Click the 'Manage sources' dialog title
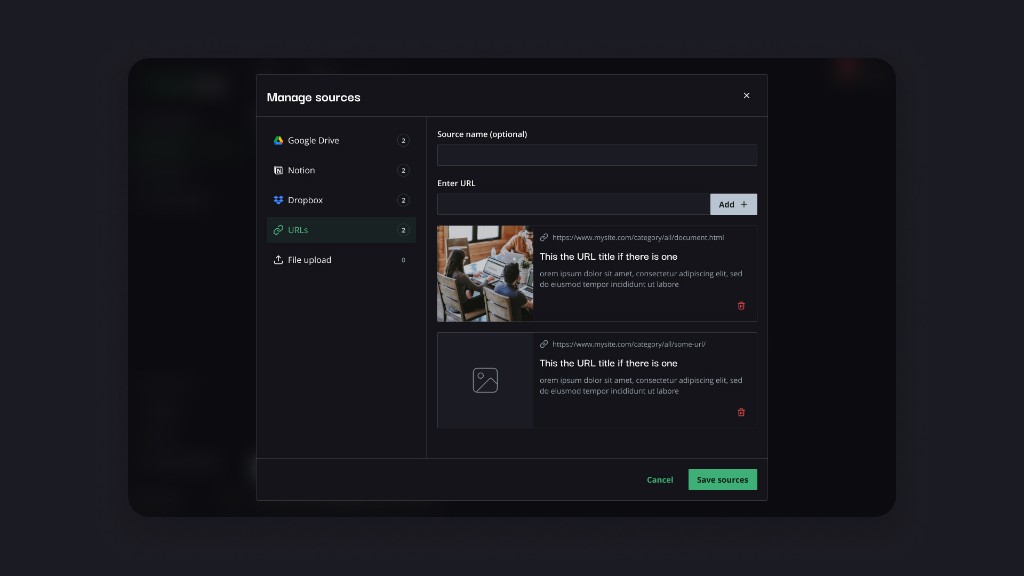The height and width of the screenshot is (576, 1024). point(313,97)
